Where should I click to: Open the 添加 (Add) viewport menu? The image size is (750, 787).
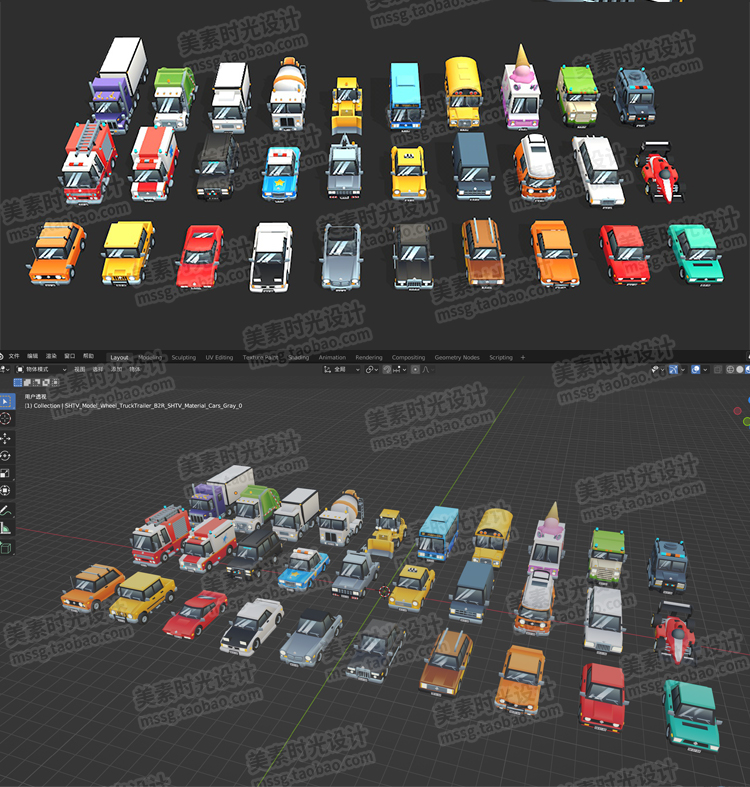[x=116, y=369]
